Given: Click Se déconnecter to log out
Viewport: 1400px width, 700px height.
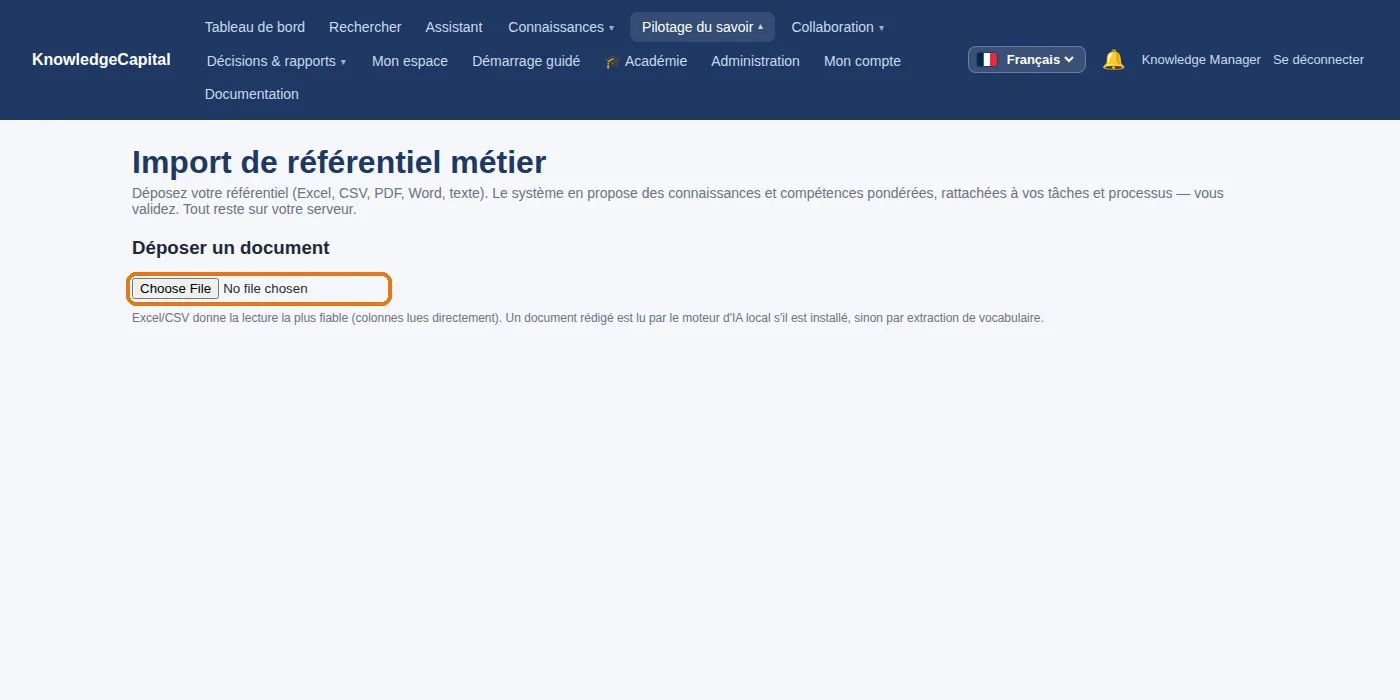Looking at the screenshot, I should 1318,60.
